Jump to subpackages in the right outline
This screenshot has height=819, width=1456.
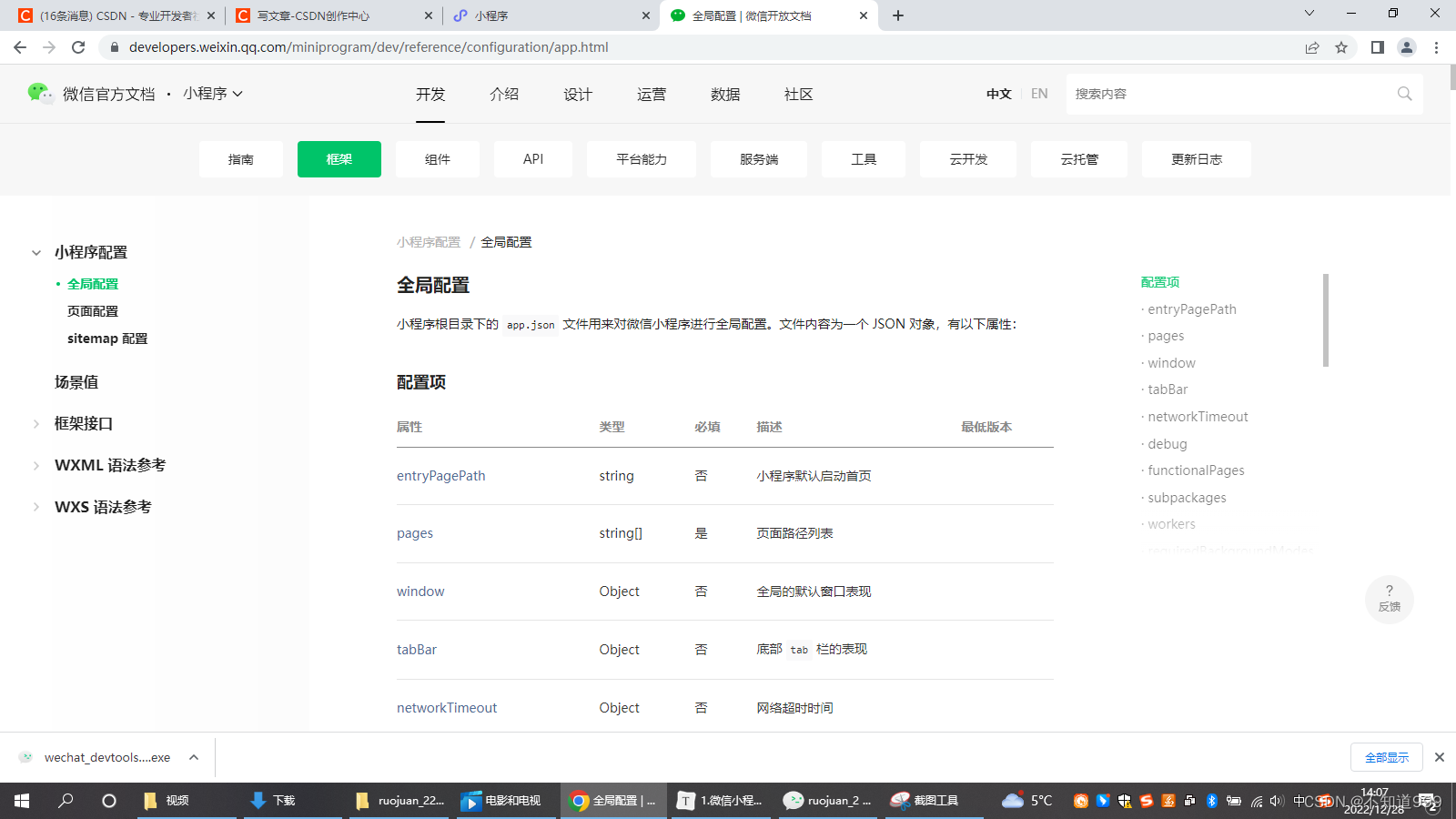click(x=1187, y=498)
